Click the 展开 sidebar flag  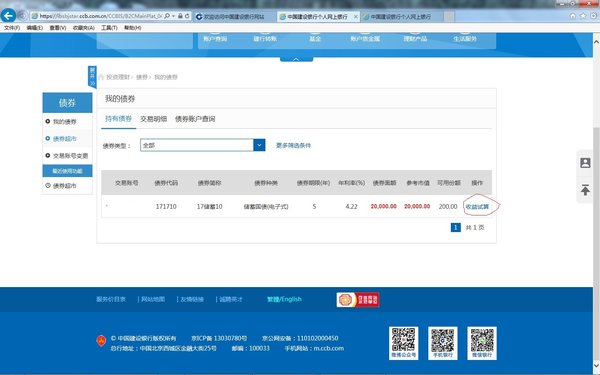pyautogui.click(x=92, y=77)
